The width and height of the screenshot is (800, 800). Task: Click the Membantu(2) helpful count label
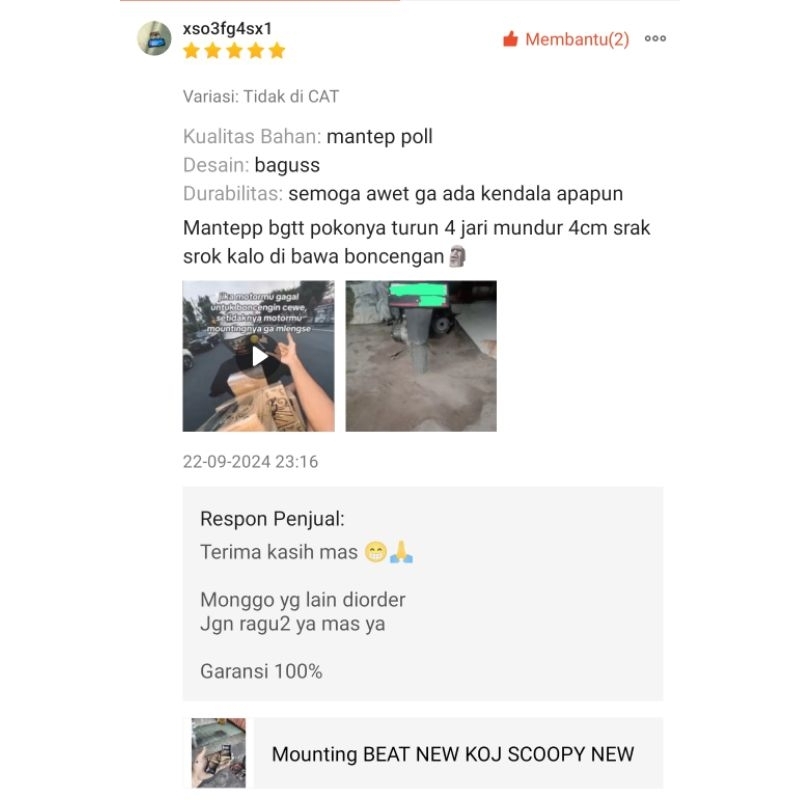point(577,39)
